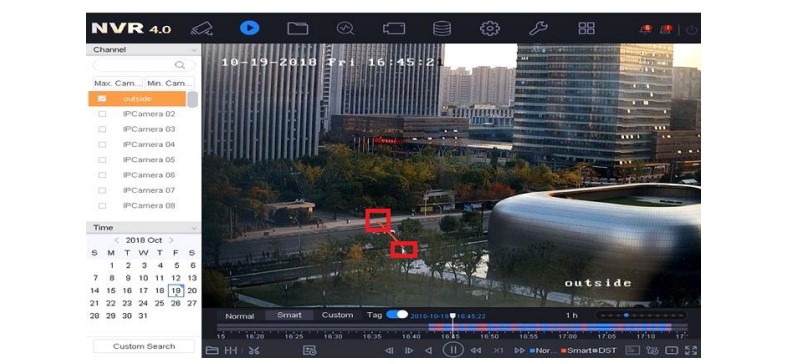This screenshot has height=364, width=811.
Task: Switch to Custom playback mode
Action: (337, 315)
